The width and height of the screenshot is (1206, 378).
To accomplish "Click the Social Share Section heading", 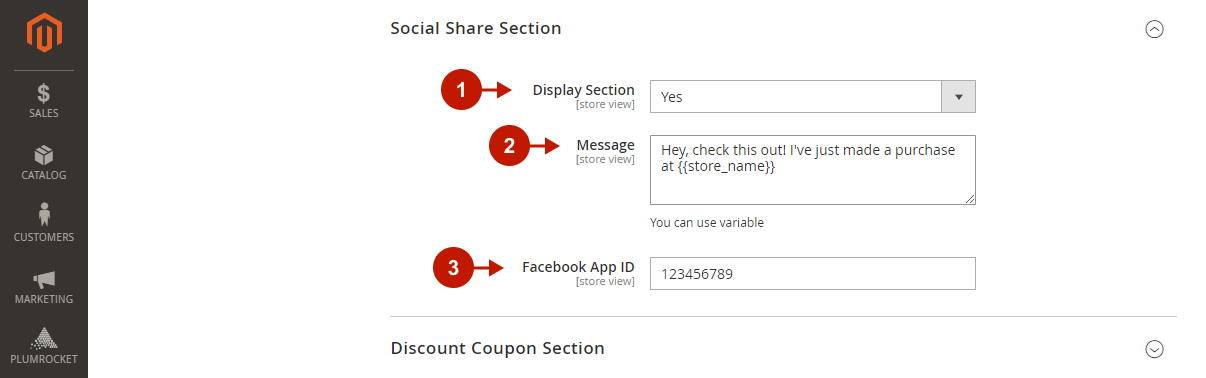I will 476,28.
